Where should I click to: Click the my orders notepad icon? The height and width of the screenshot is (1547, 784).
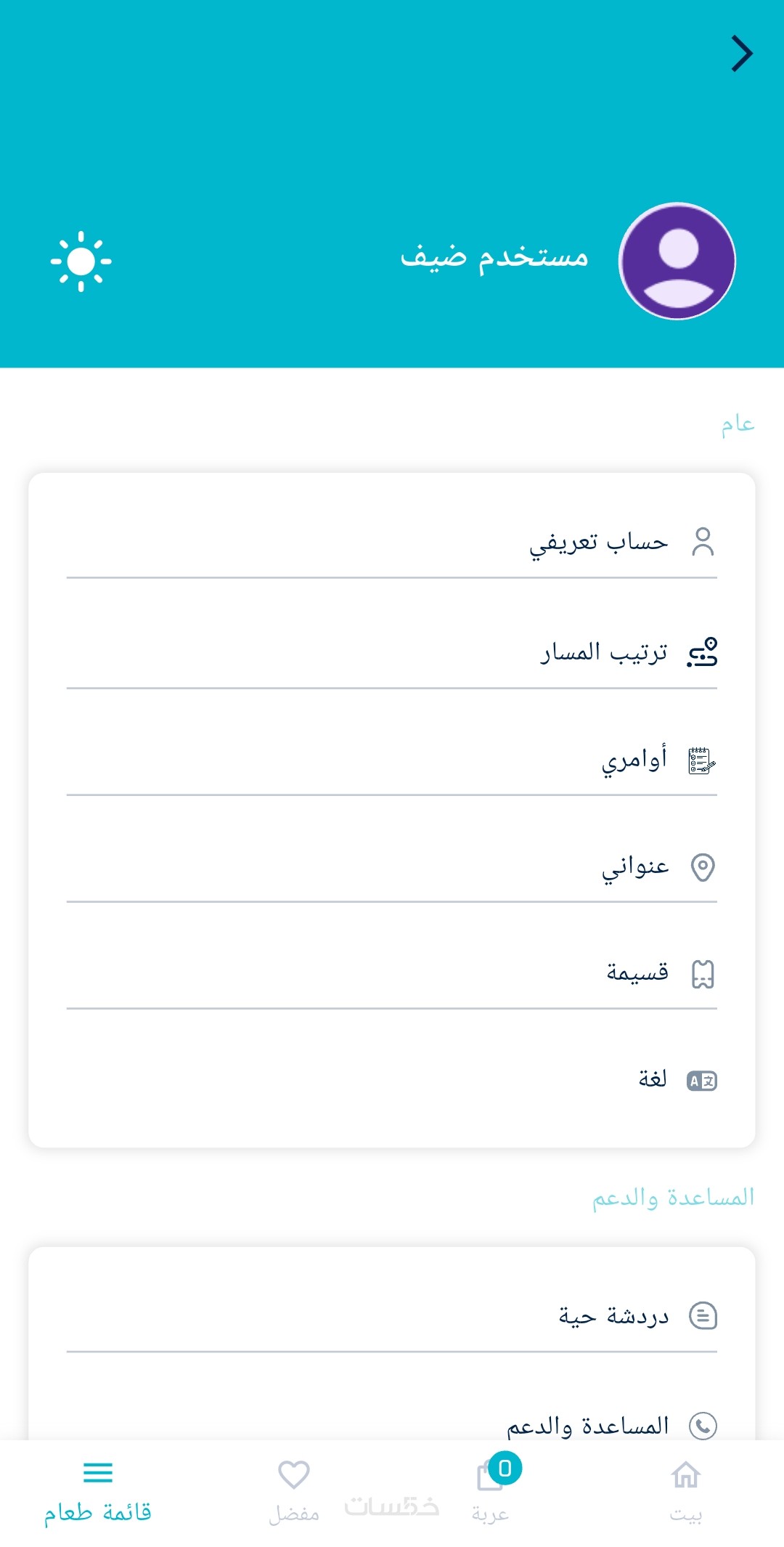click(702, 760)
